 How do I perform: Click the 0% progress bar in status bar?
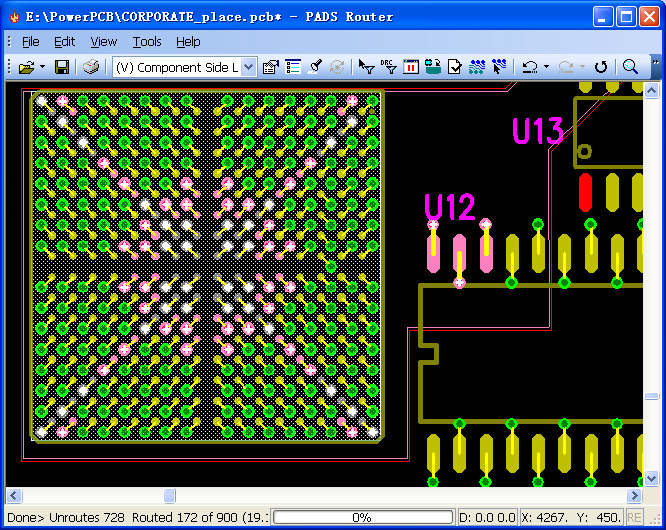[x=361, y=517]
